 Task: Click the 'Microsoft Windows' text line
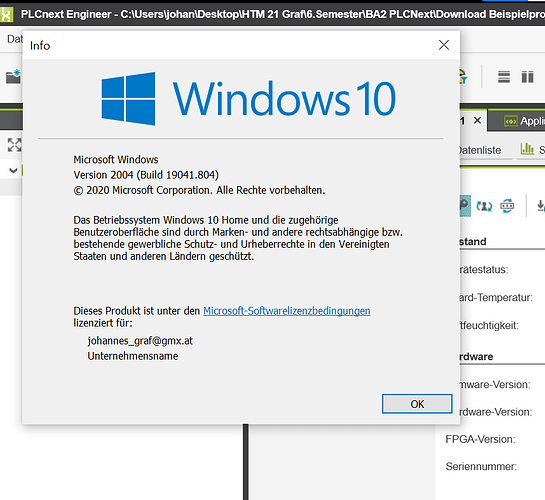point(116,159)
